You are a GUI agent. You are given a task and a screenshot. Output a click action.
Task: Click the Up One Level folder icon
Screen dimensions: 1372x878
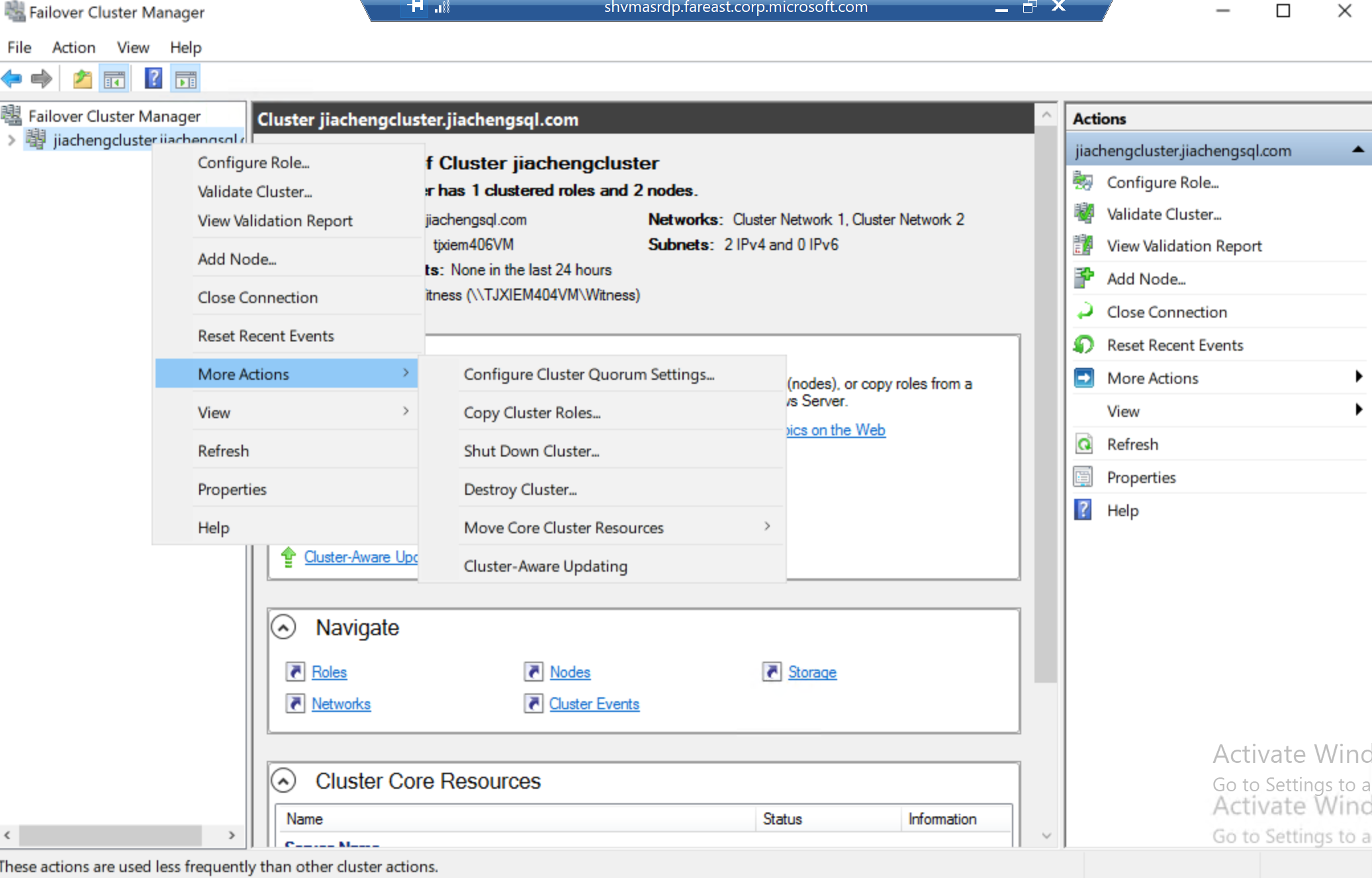82,79
